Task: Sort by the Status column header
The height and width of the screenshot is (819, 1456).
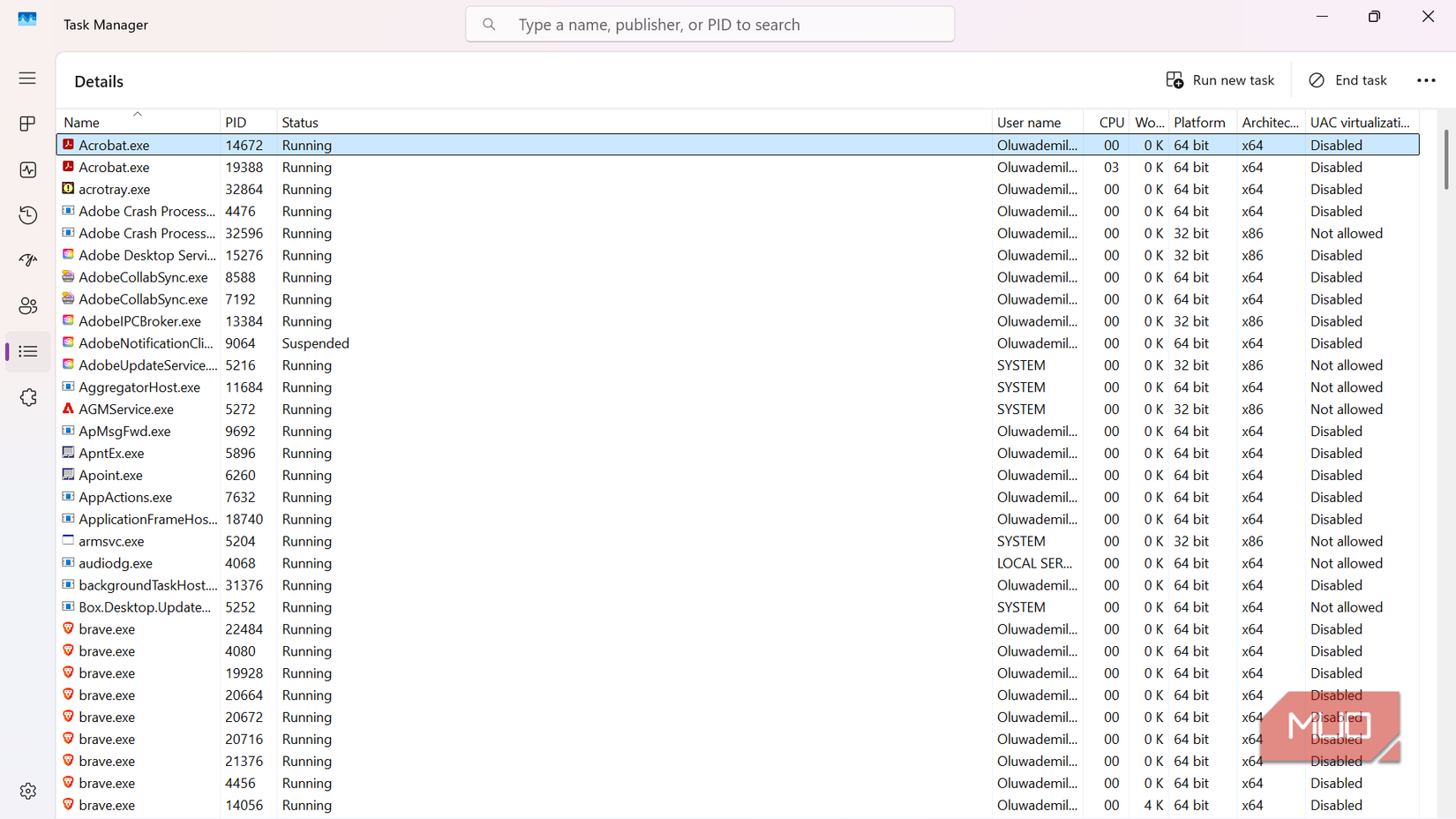Action: (634, 122)
